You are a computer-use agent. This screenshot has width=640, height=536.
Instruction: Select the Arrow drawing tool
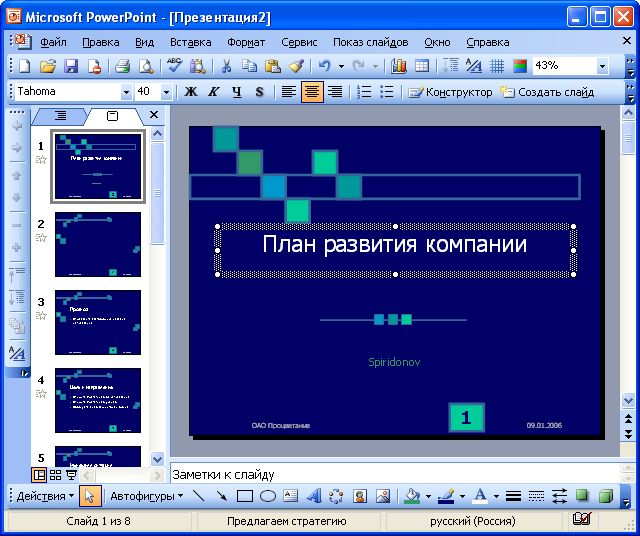[x=222, y=496]
